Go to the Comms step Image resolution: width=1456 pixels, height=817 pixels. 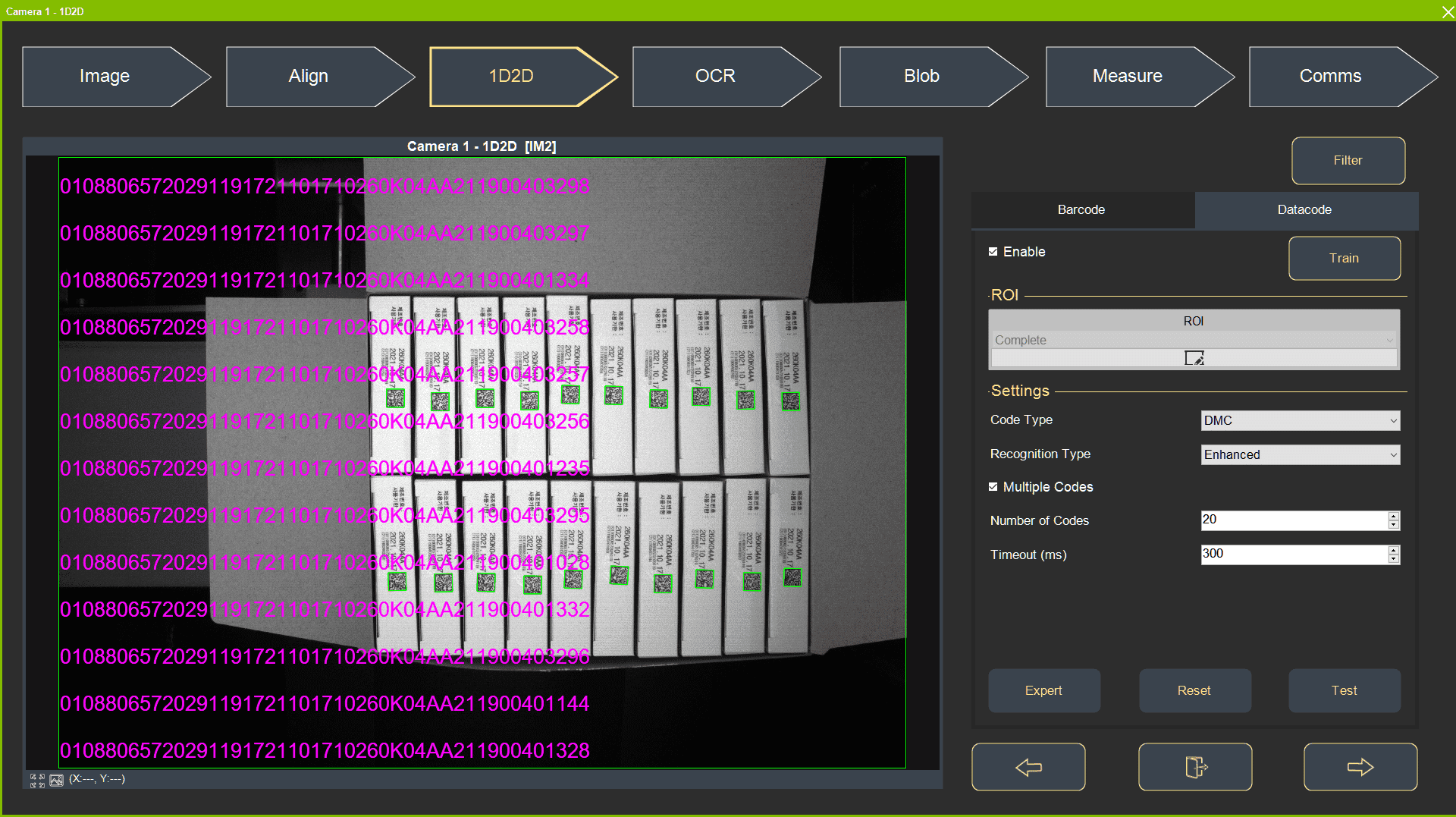coord(1343,77)
